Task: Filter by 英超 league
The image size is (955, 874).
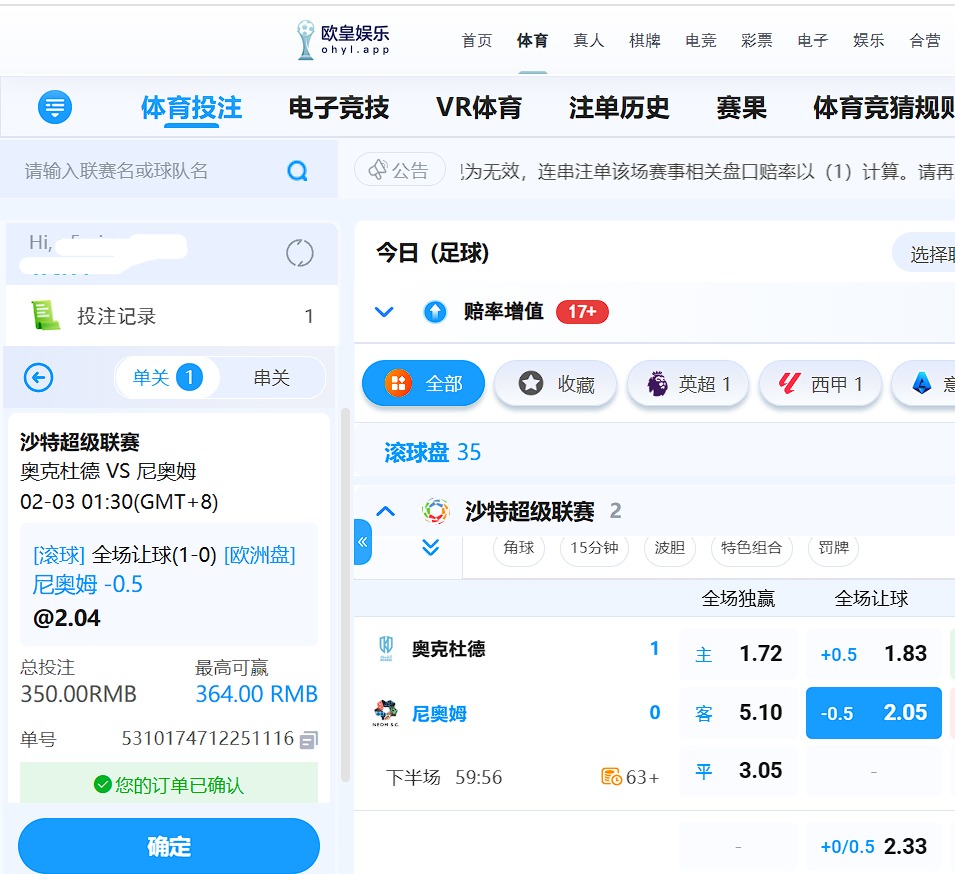Action: (688, 384)
